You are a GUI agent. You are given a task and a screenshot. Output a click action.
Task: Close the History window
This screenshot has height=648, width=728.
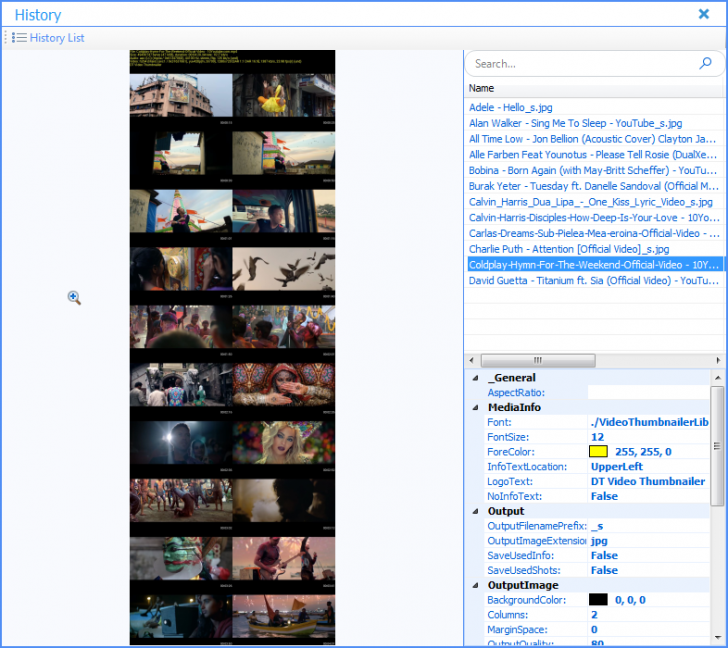point(703,14)
